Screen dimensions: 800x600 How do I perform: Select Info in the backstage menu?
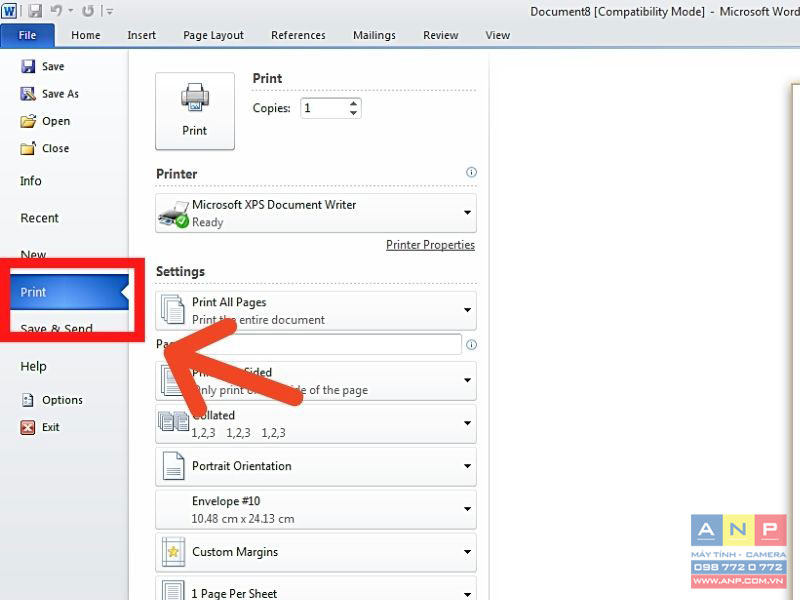[31, 181]
